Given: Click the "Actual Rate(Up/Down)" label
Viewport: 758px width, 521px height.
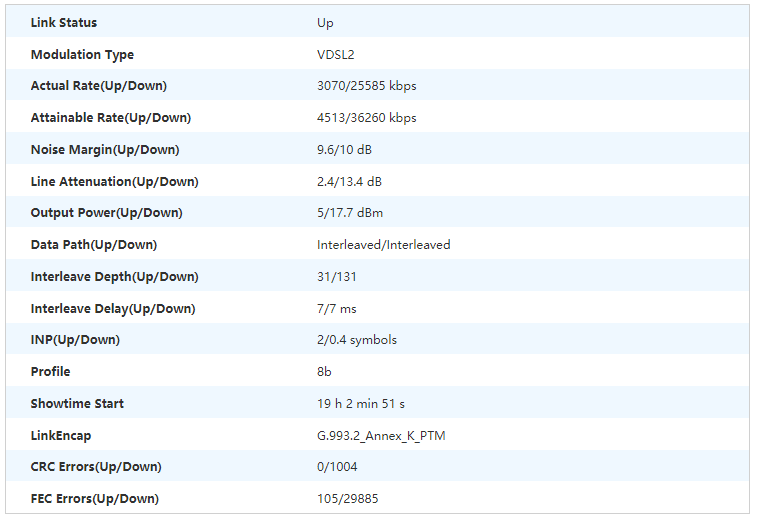Looking at the screenshot, I should 99,86.
